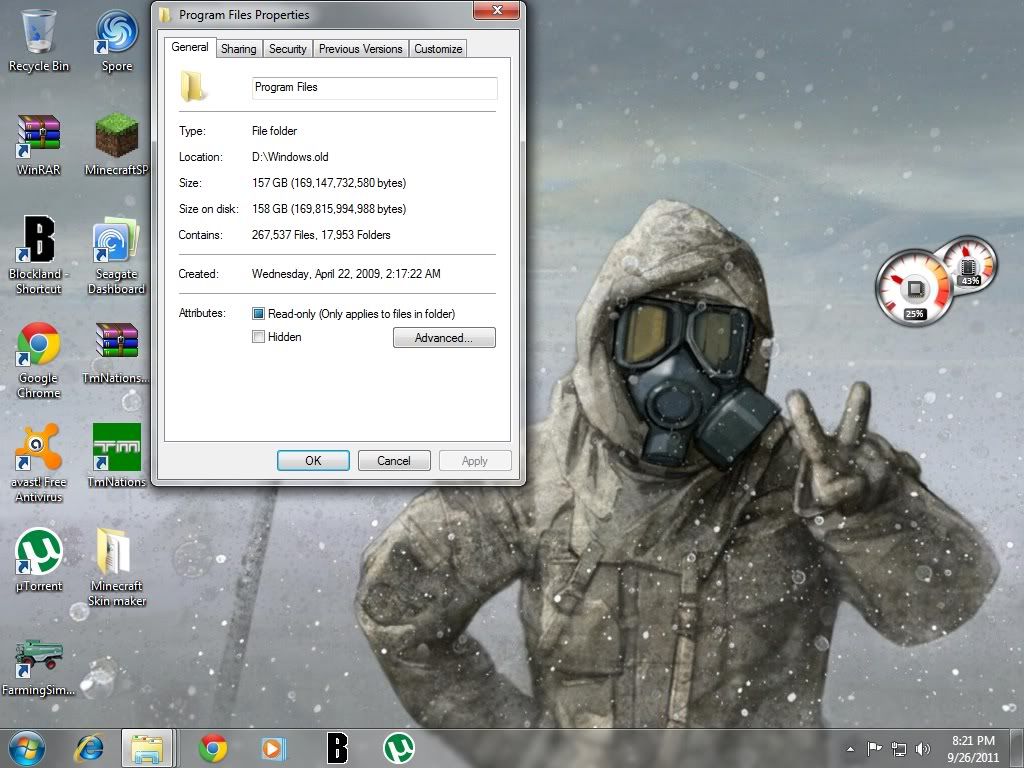
Task: Select the green TmNations game shortcut
Action: click(117, 455)
